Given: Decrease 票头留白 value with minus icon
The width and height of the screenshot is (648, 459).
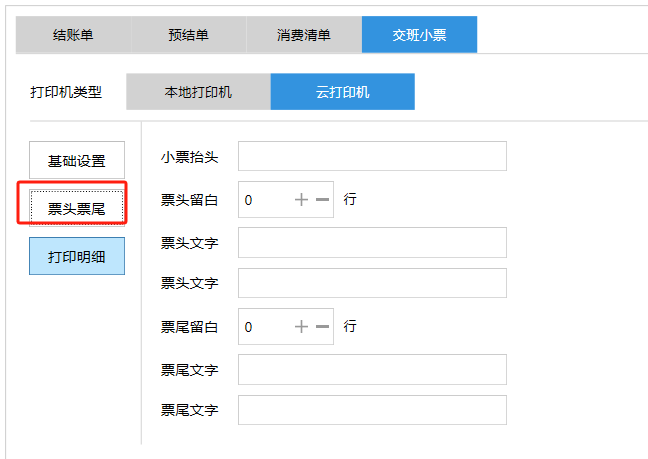Looking at the screenshot, I should [x=322, y=200].
